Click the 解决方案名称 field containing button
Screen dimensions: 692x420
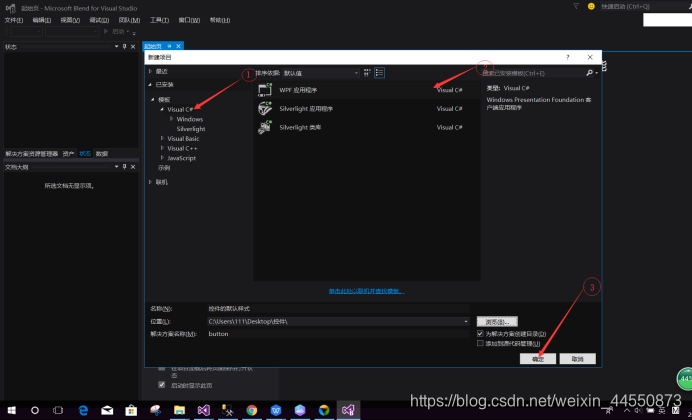tap(338, 334)
